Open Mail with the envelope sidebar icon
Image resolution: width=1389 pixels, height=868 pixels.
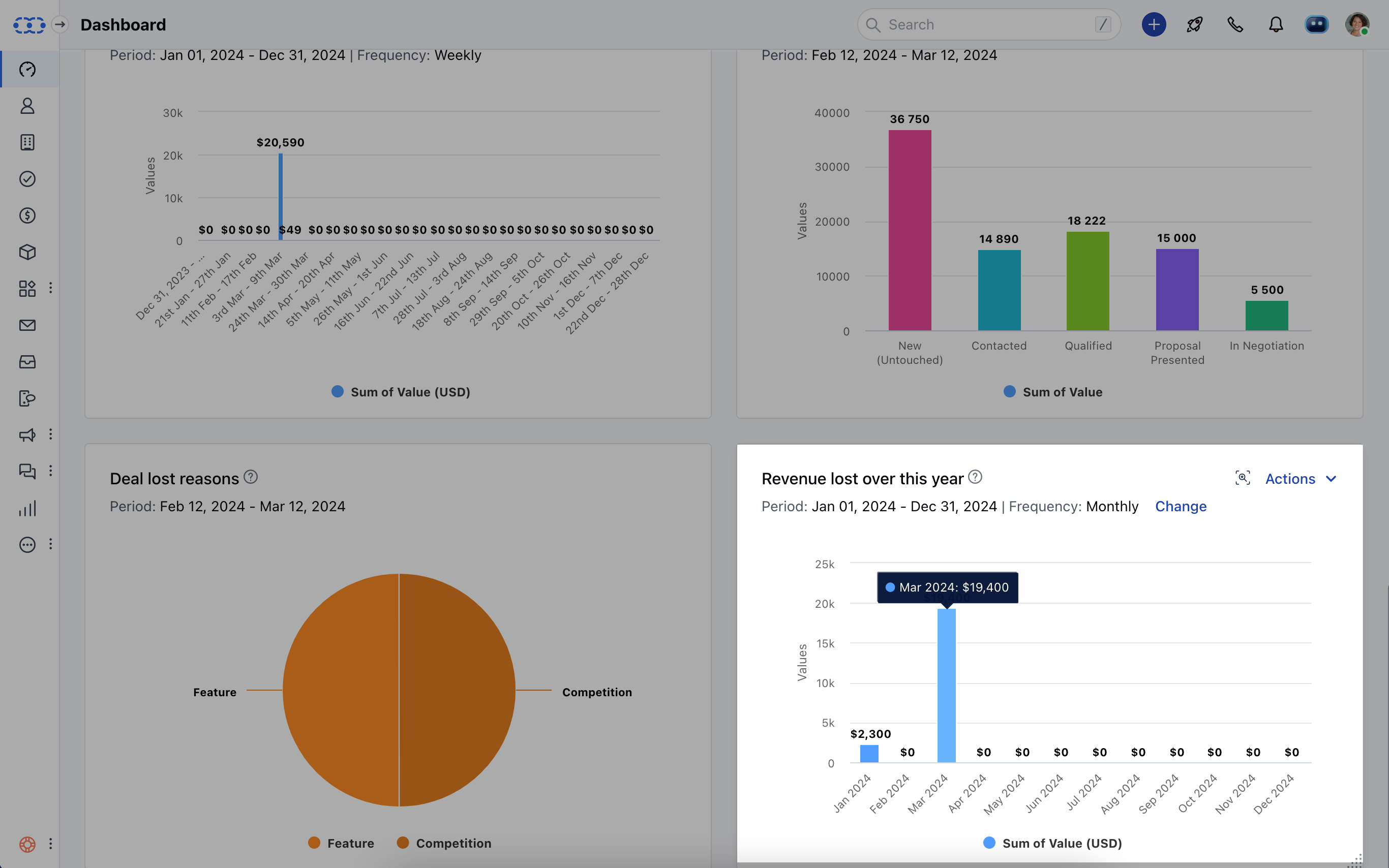27,325
